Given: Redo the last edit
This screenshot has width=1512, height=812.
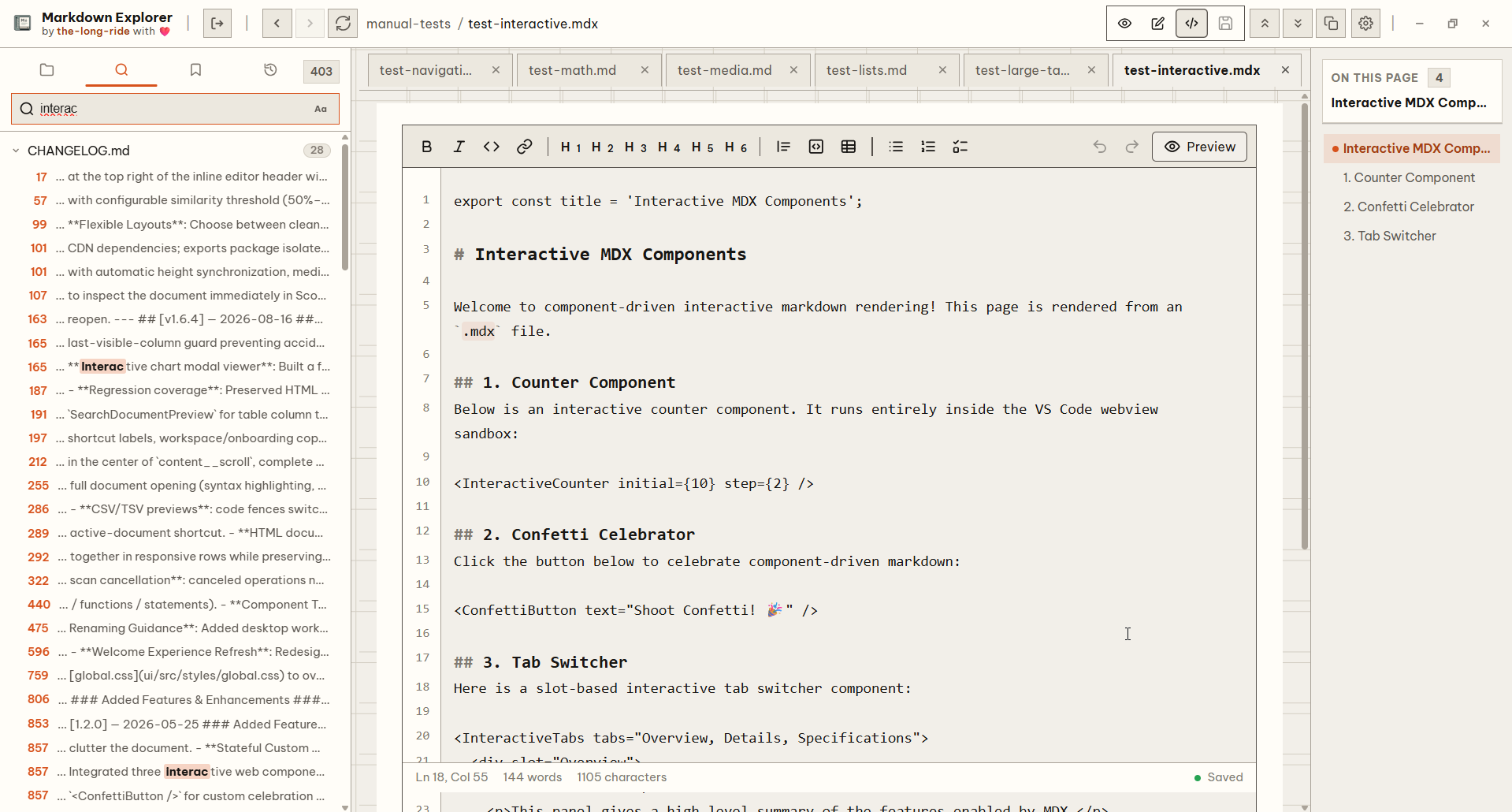Looking at the screenshot, I should [1132, 147].
